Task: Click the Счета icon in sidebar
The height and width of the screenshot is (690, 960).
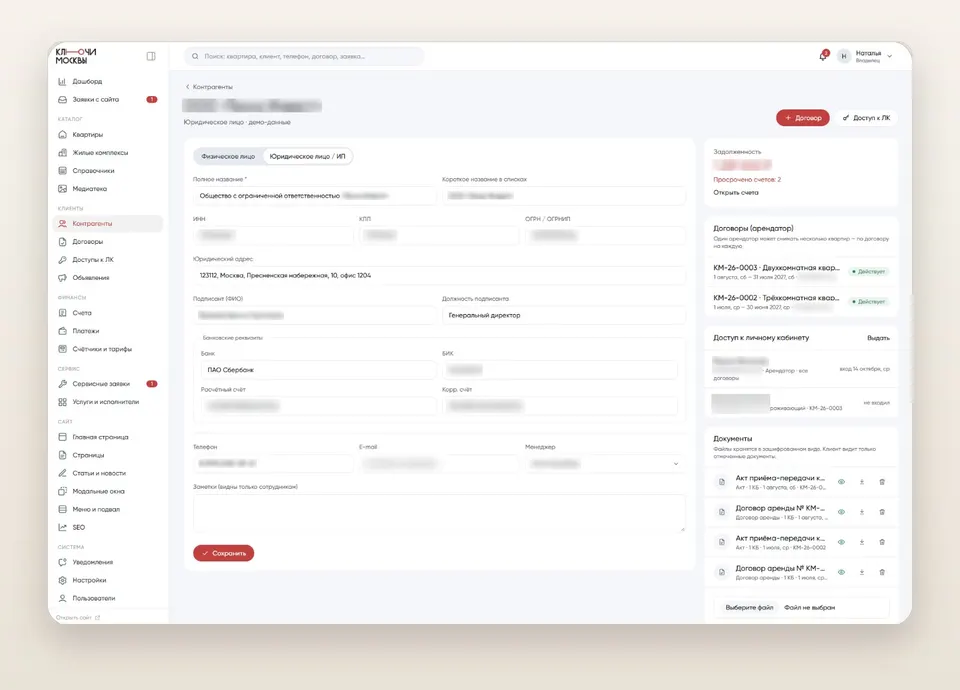Action: pos(62,313)
